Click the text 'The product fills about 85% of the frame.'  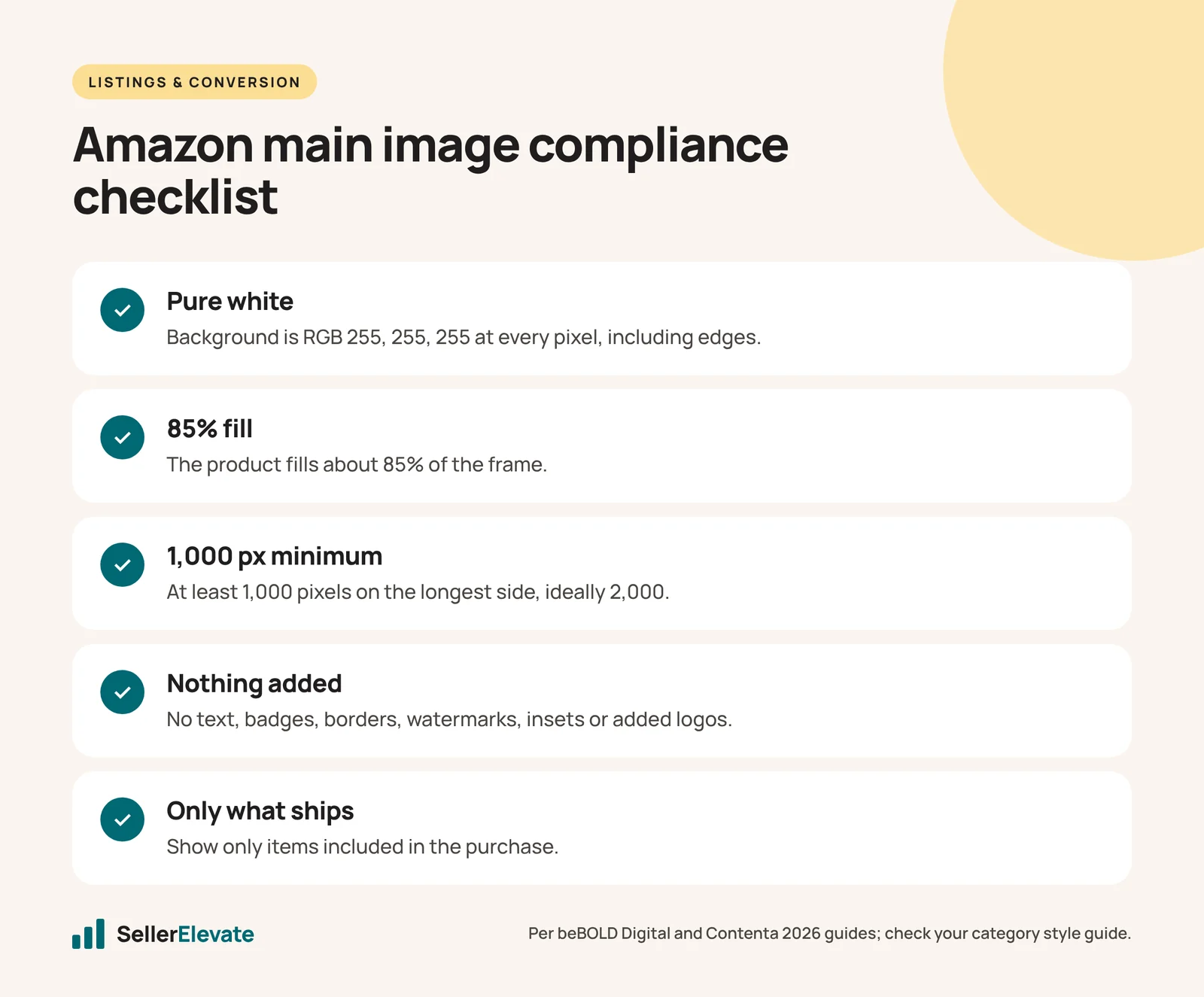[x=357, y=464]
